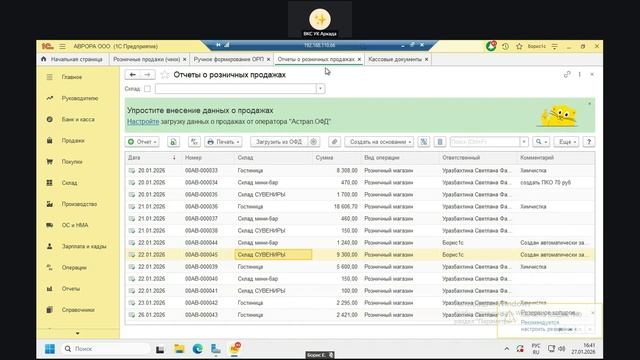Viewport: 640px width, 360px height.
Task: Click the document list toolbar icon before search field
Action: 440,142
